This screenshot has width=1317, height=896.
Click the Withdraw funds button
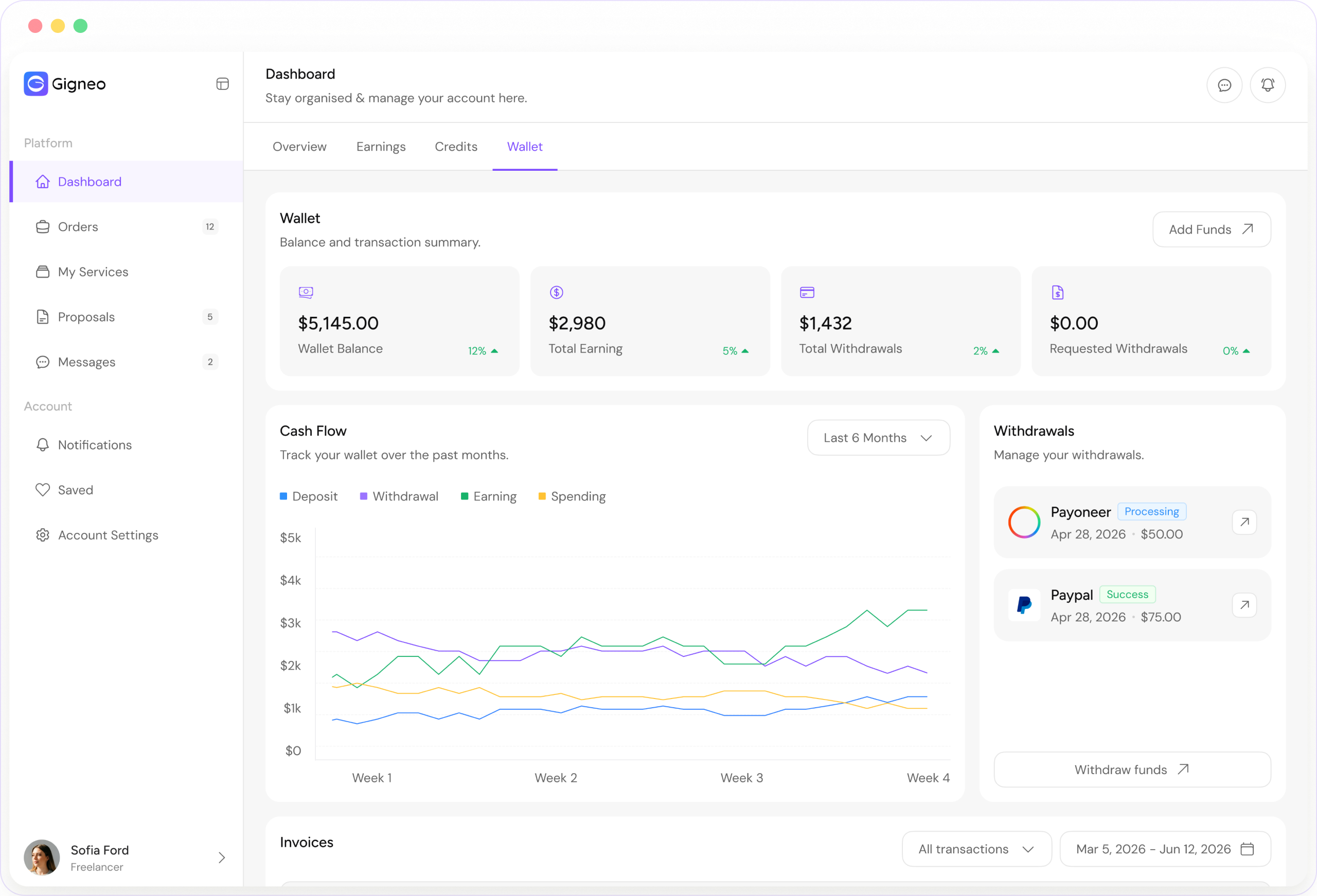click(x=1132, y=769)
